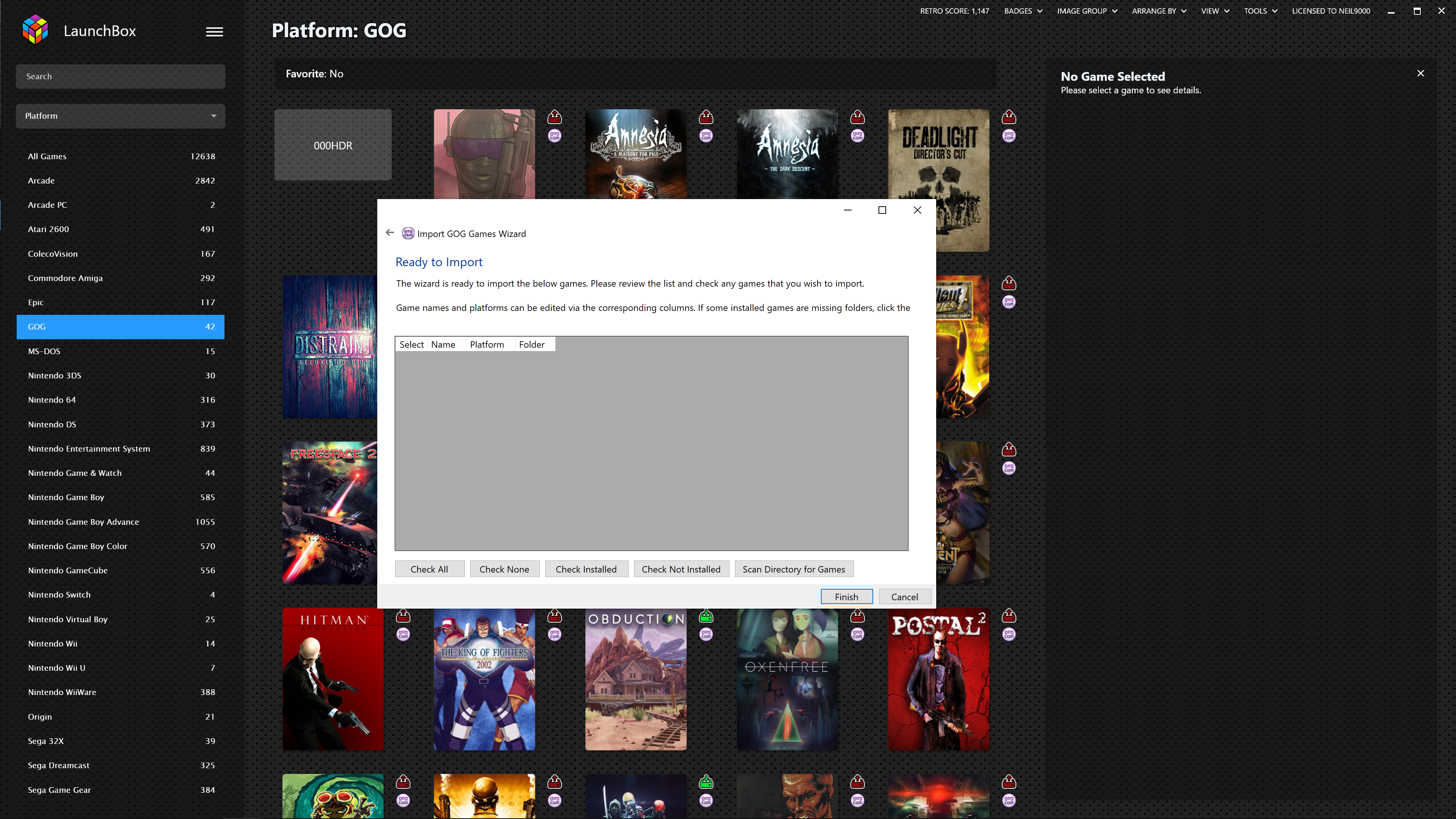Screen dimensions: 1456x819
Task: Open the Image Group menu
Action: click(x=1087, y=11)
